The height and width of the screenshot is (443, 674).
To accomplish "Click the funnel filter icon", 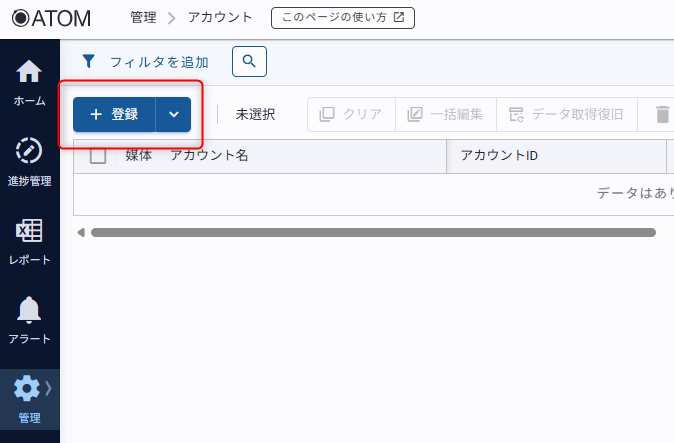I will coord(88,61).
